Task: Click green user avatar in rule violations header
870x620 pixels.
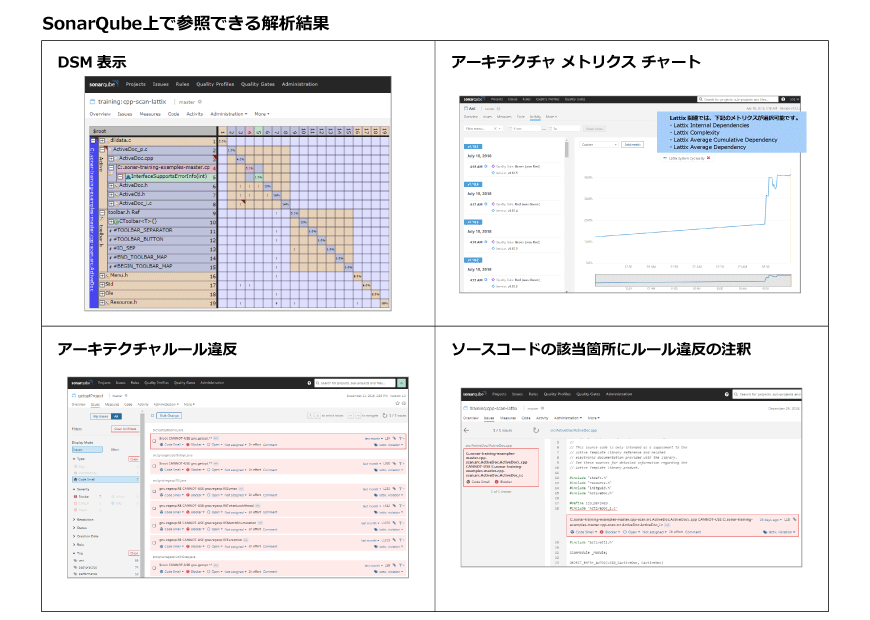Action: (x=402, y=383)
